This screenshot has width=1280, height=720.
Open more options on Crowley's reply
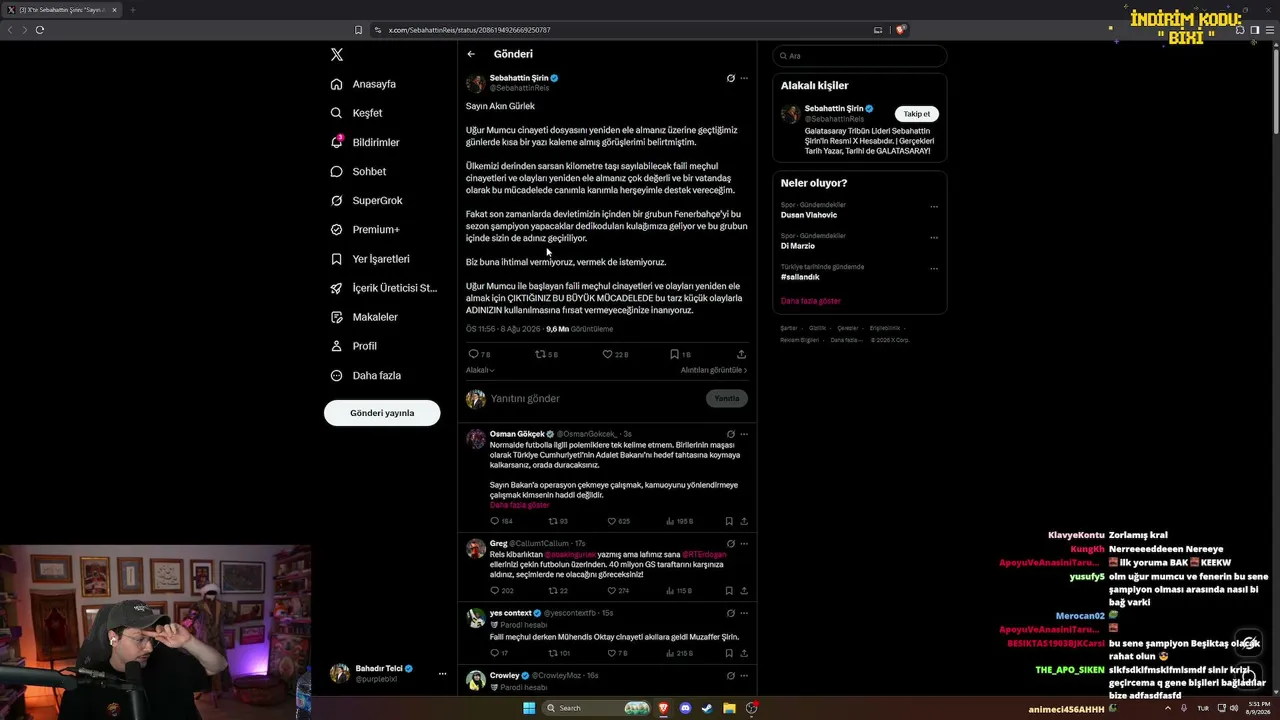coord(744,675)
